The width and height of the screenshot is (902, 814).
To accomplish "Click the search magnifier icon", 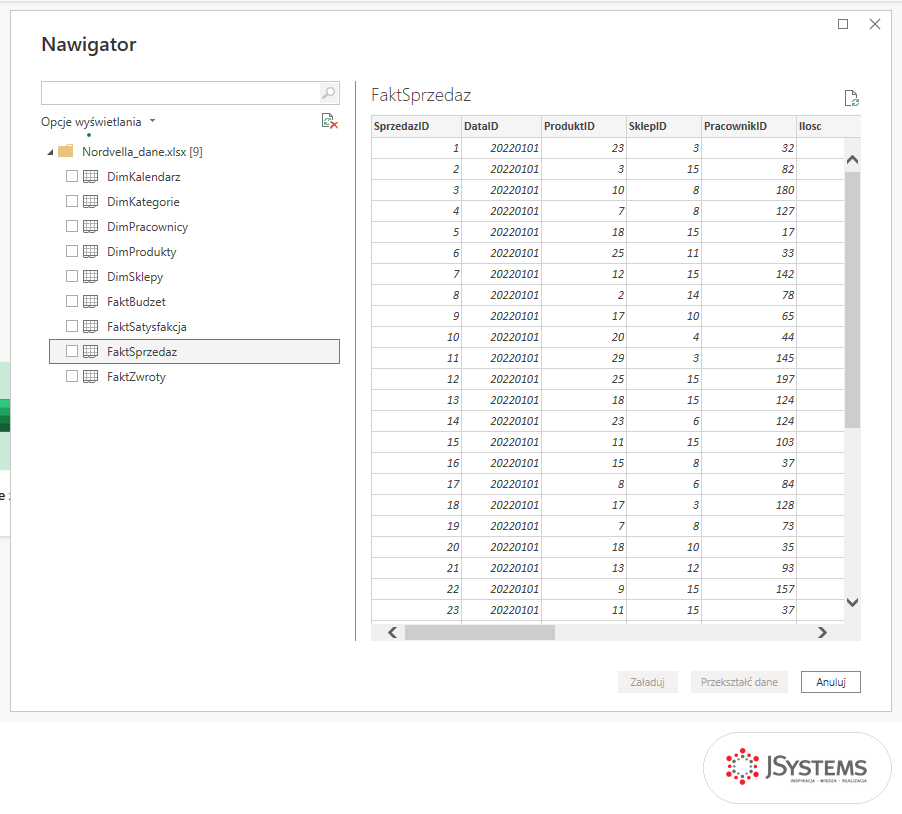I will tap(328, 93).
